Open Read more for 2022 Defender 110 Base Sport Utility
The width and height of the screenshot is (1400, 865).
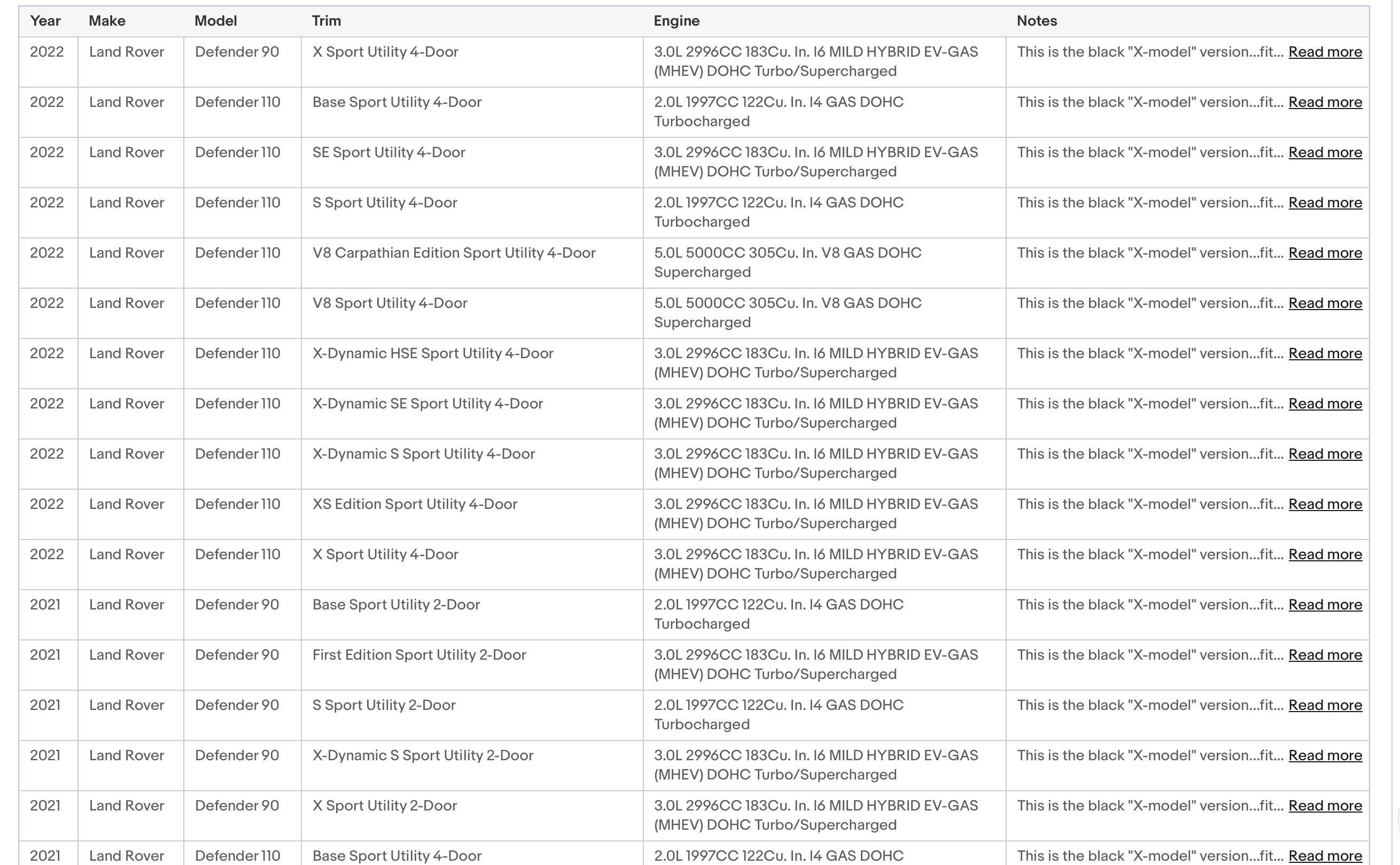(1325, 103)
